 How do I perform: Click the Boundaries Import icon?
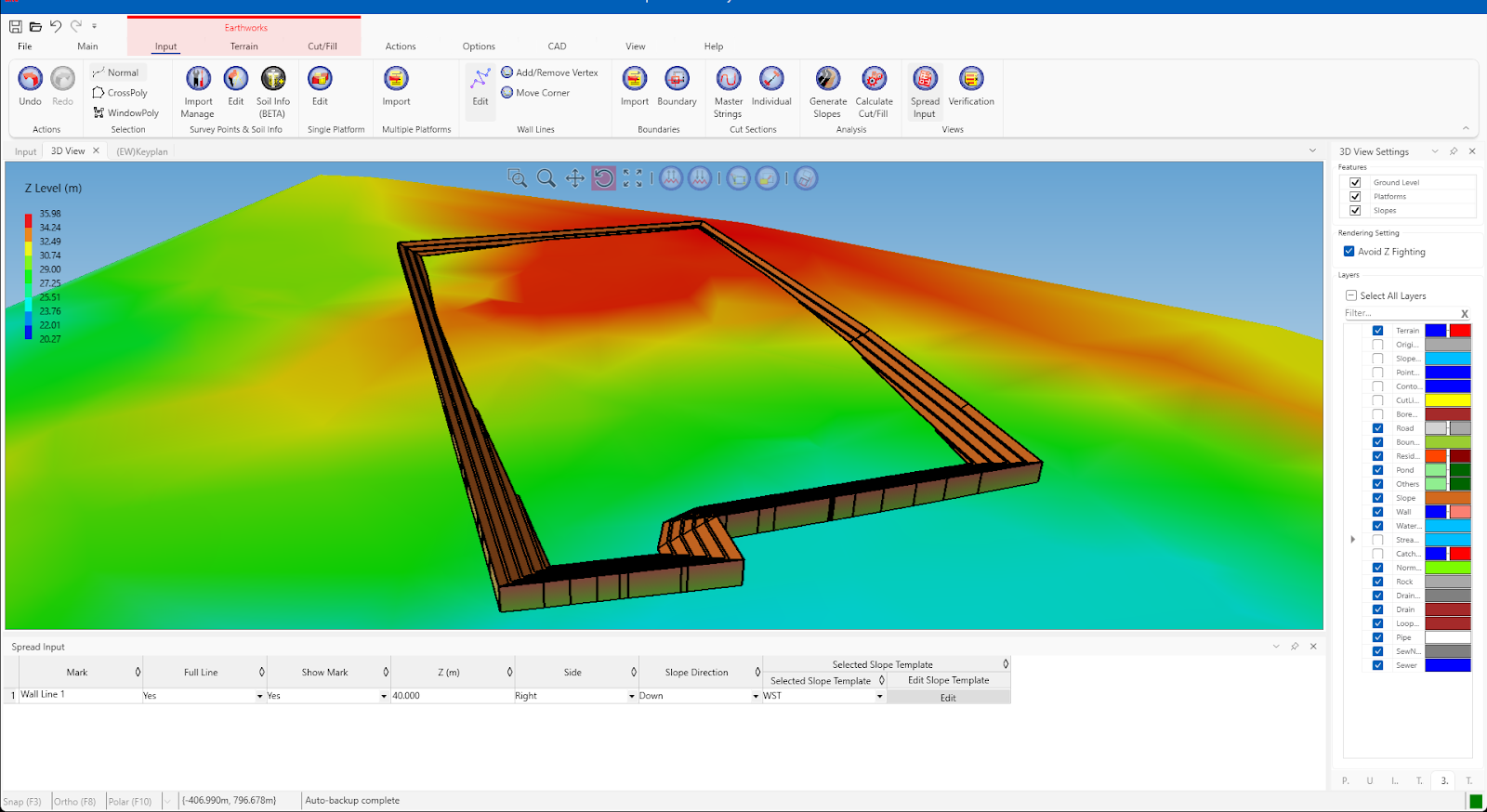click(635, 79)
